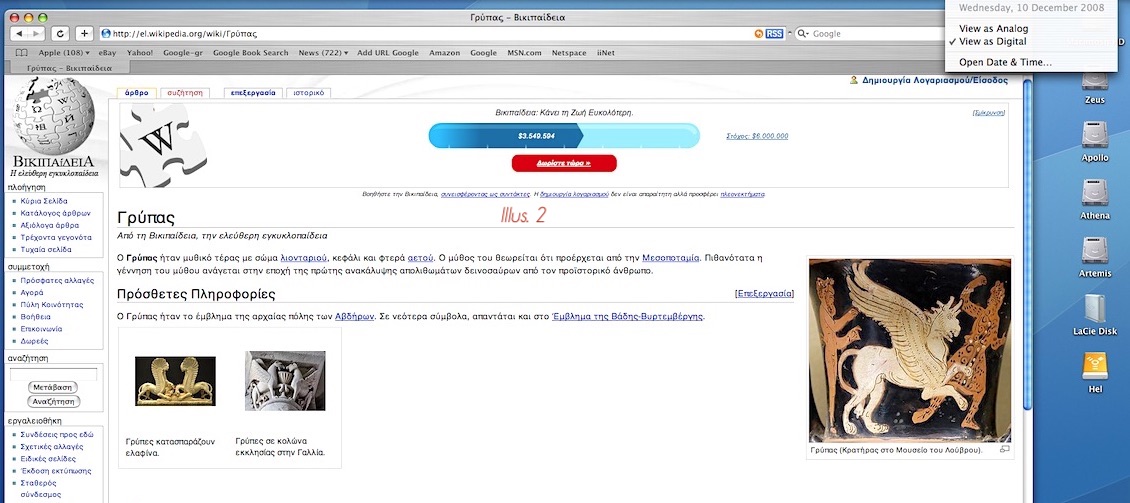Switch to the άρθρο tab
The height and width of the screenshot is (503, 1130).
pyautogui.click(x=136, y=93)
